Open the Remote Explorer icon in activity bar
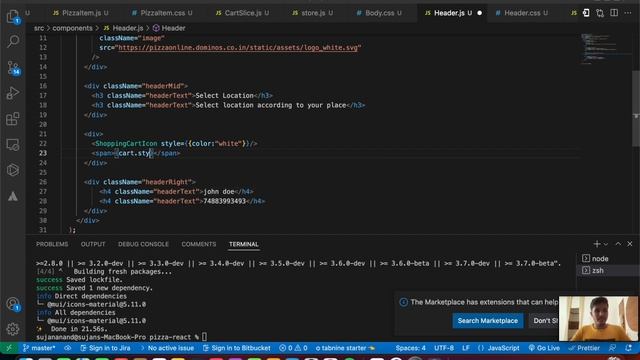Viewport: 640px width, 360px height. pyautogui.click(x=13, y=144)
